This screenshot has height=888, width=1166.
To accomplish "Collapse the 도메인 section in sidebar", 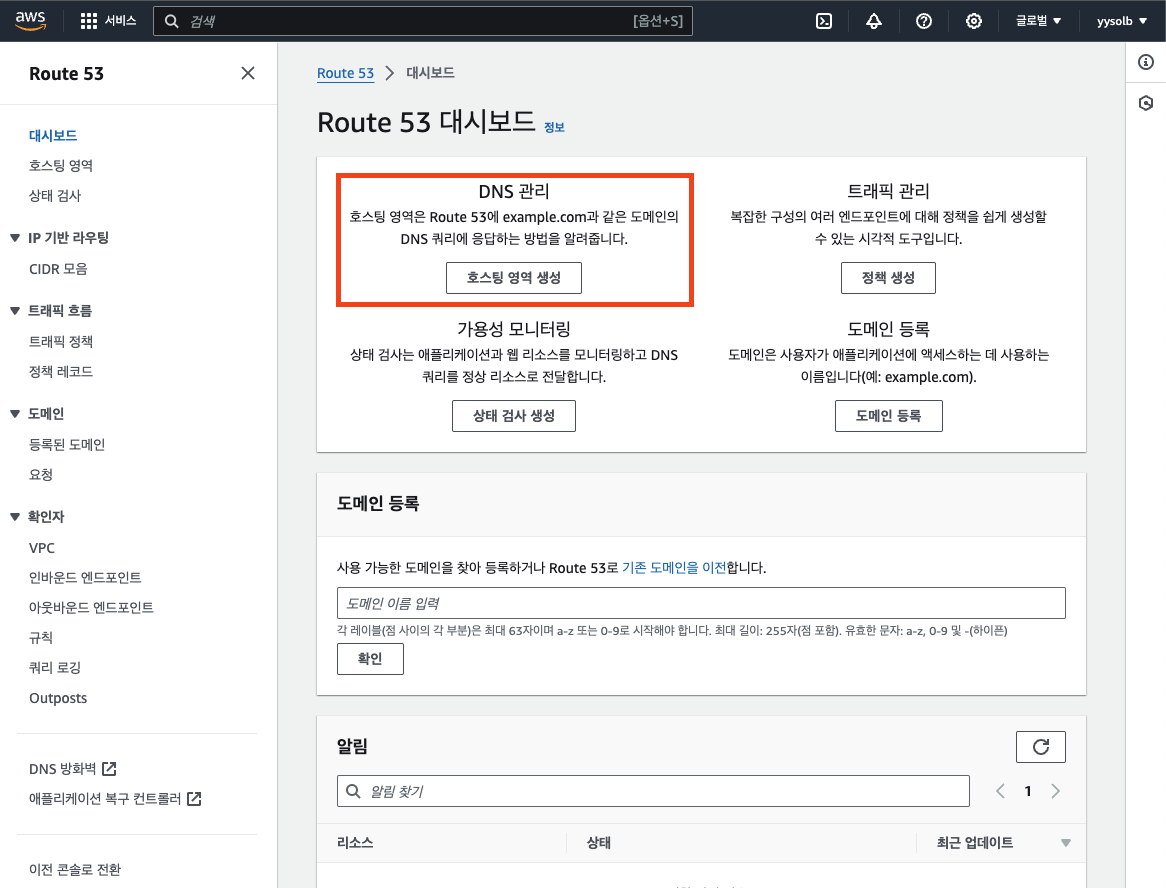I will click(15, 414).
